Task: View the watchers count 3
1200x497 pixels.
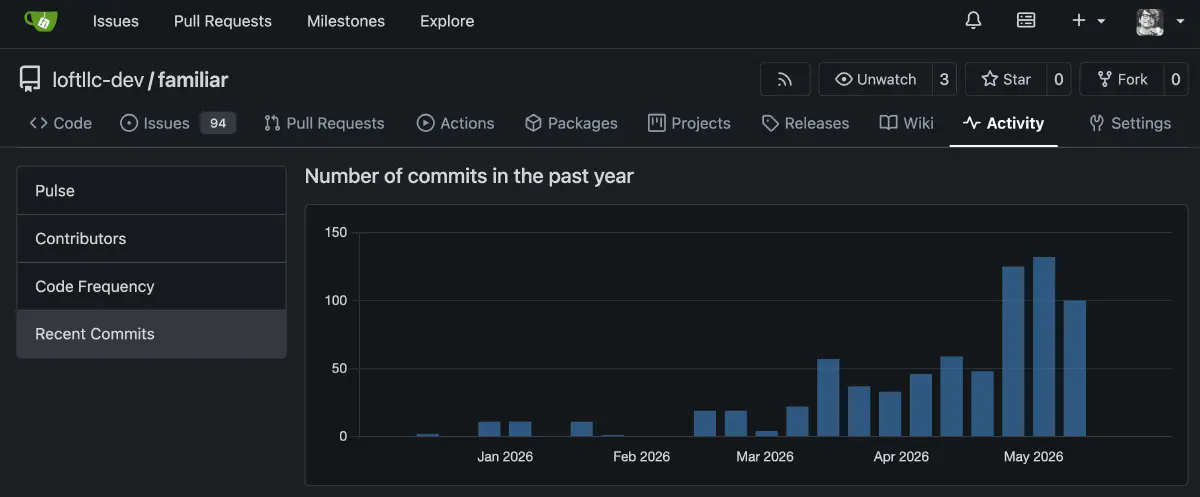Action: click(x=944, y=79)
